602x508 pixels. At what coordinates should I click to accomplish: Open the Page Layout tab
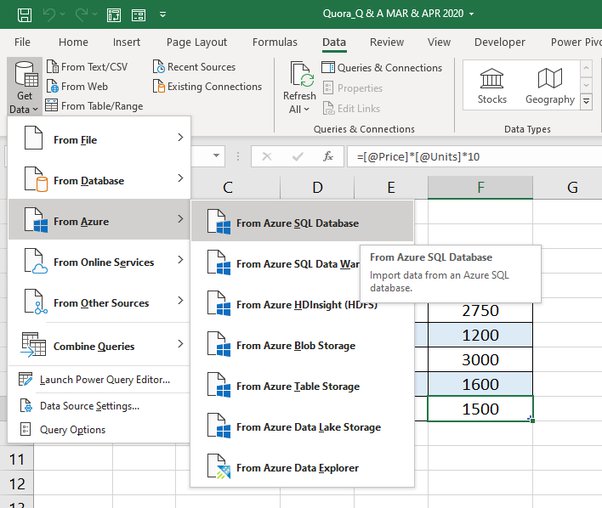pos(197,42)
